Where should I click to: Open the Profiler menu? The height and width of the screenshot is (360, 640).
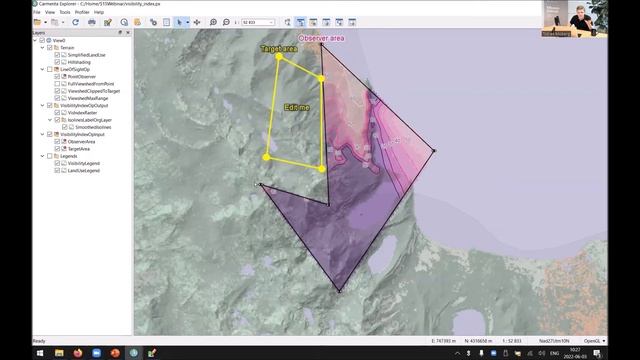pos(82,12)
